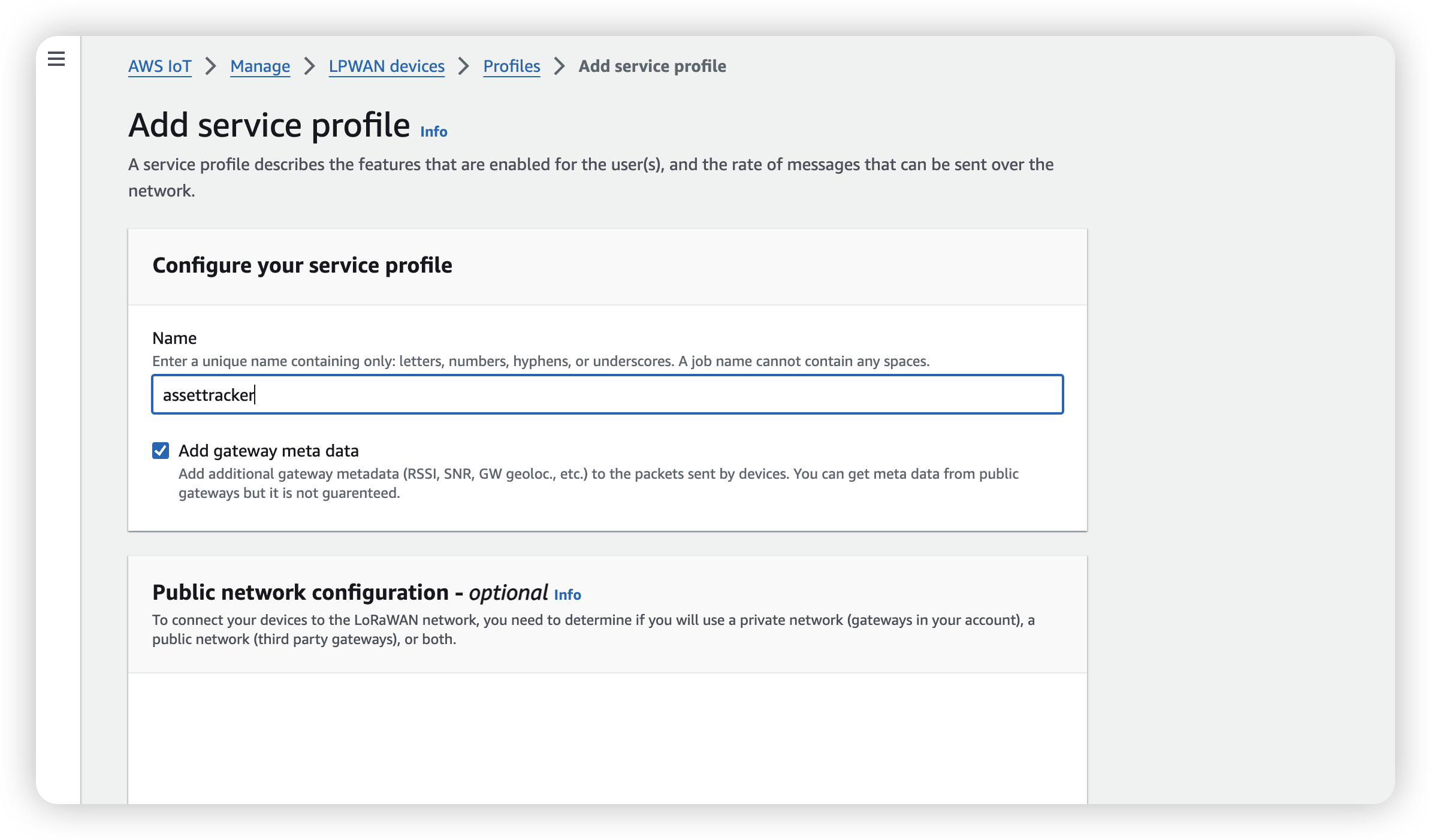Click the 'Add gateway meta data' label

pyautogui.click(x=268, y=451)
